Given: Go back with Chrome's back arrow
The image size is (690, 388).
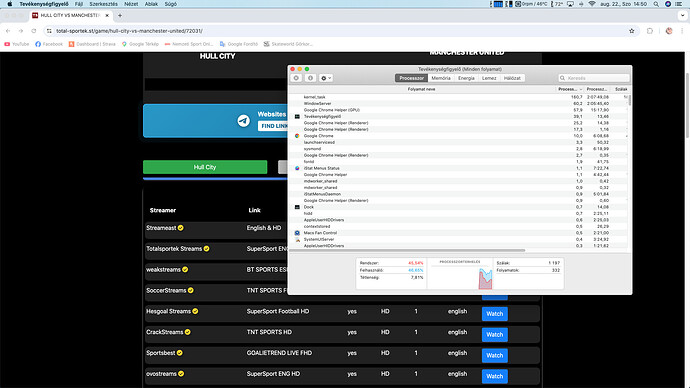Looking at the screenshot, I should tap(8, 31).
